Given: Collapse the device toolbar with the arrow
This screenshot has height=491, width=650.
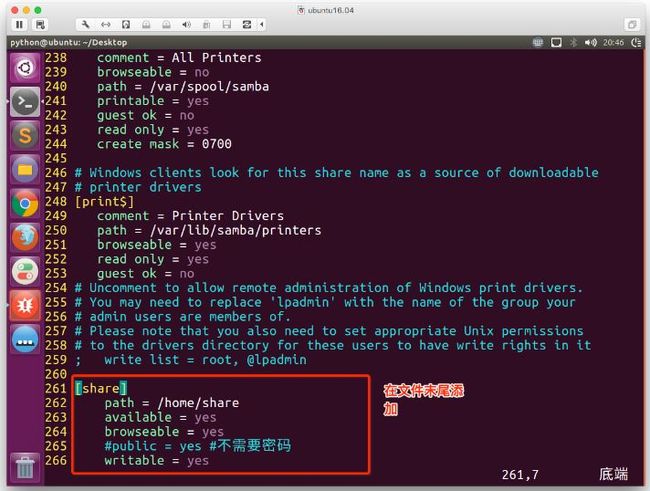Looking at the screenshot, I should pyautogui.click(x=262, y=24).
